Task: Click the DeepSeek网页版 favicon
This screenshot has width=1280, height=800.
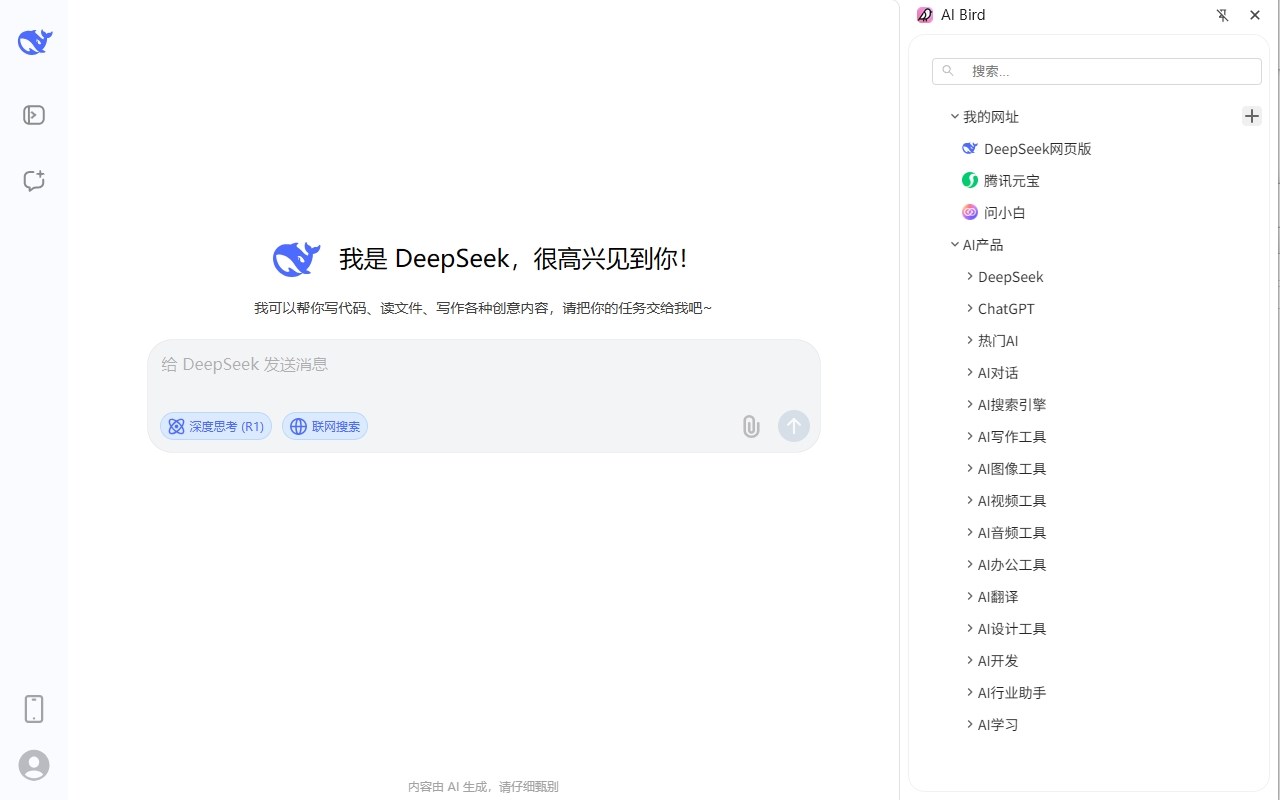Action: (x=970, y=149)
